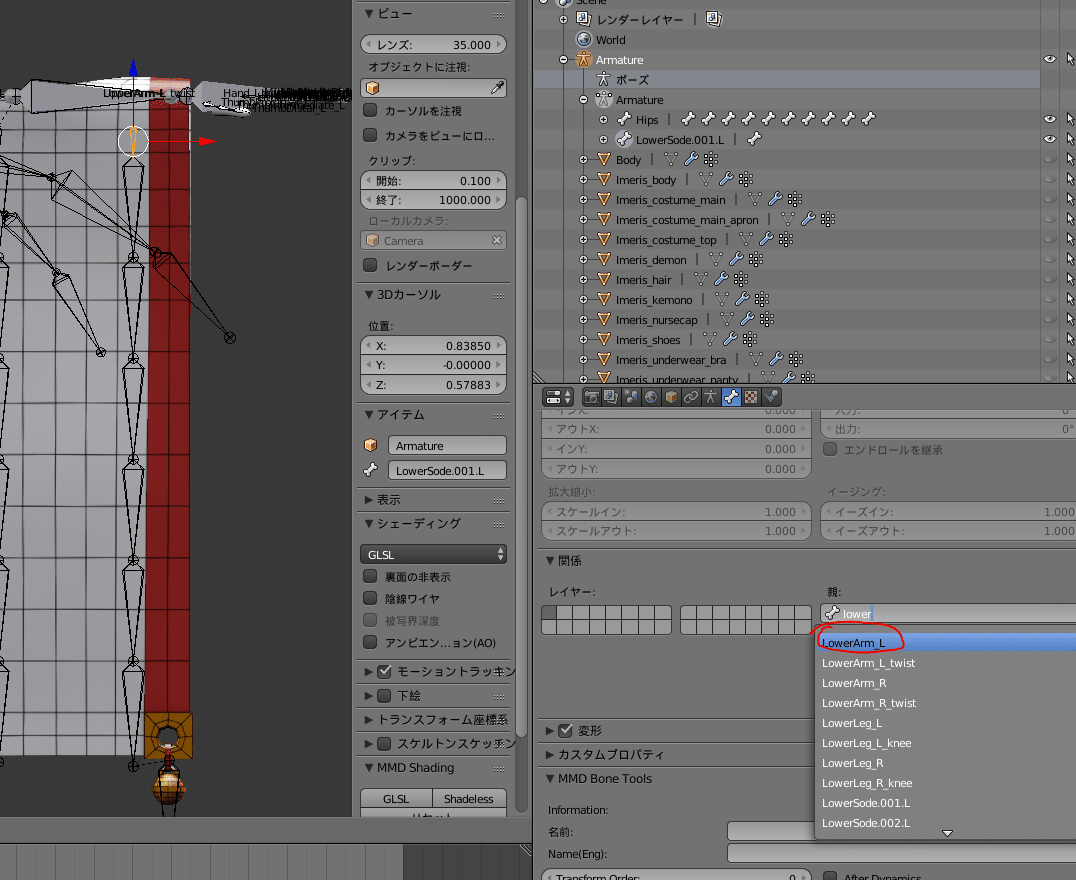1076x880 pixels.
Task: Open the Texture properties tab (checker icon)
Action: click(x=751, y=397)
